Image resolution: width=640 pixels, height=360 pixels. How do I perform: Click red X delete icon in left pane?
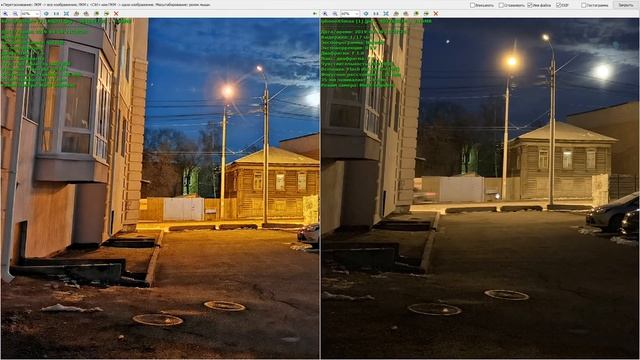(116, 13)
